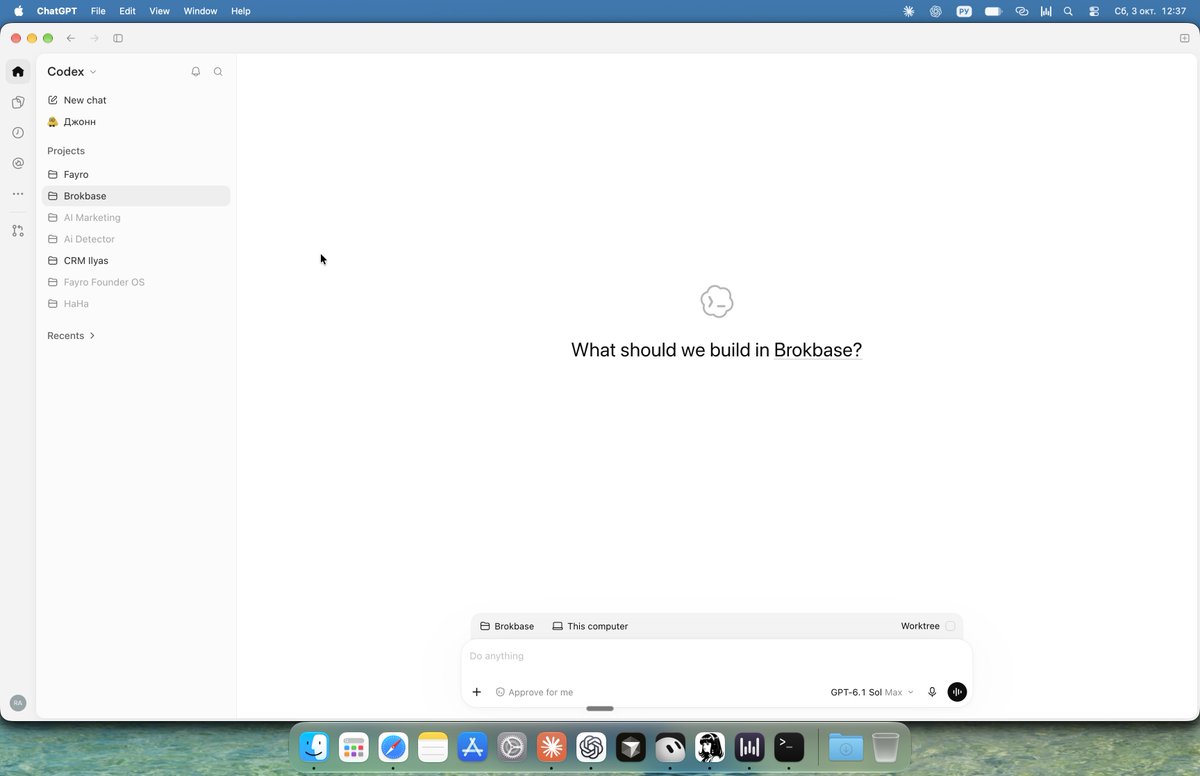Go back with the left arrow
The image size is (1200, 776).
point(70,38)
